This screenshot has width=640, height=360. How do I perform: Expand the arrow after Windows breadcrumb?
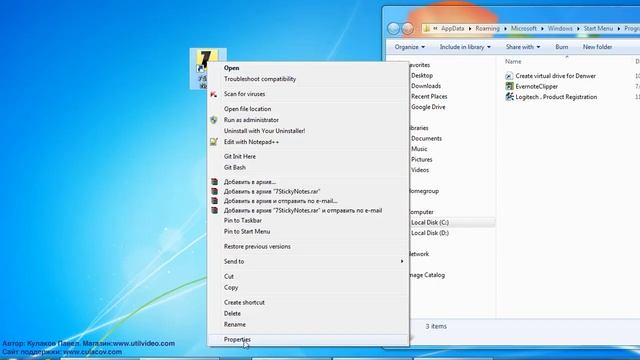pyautogui.click(x=578, y=29)
